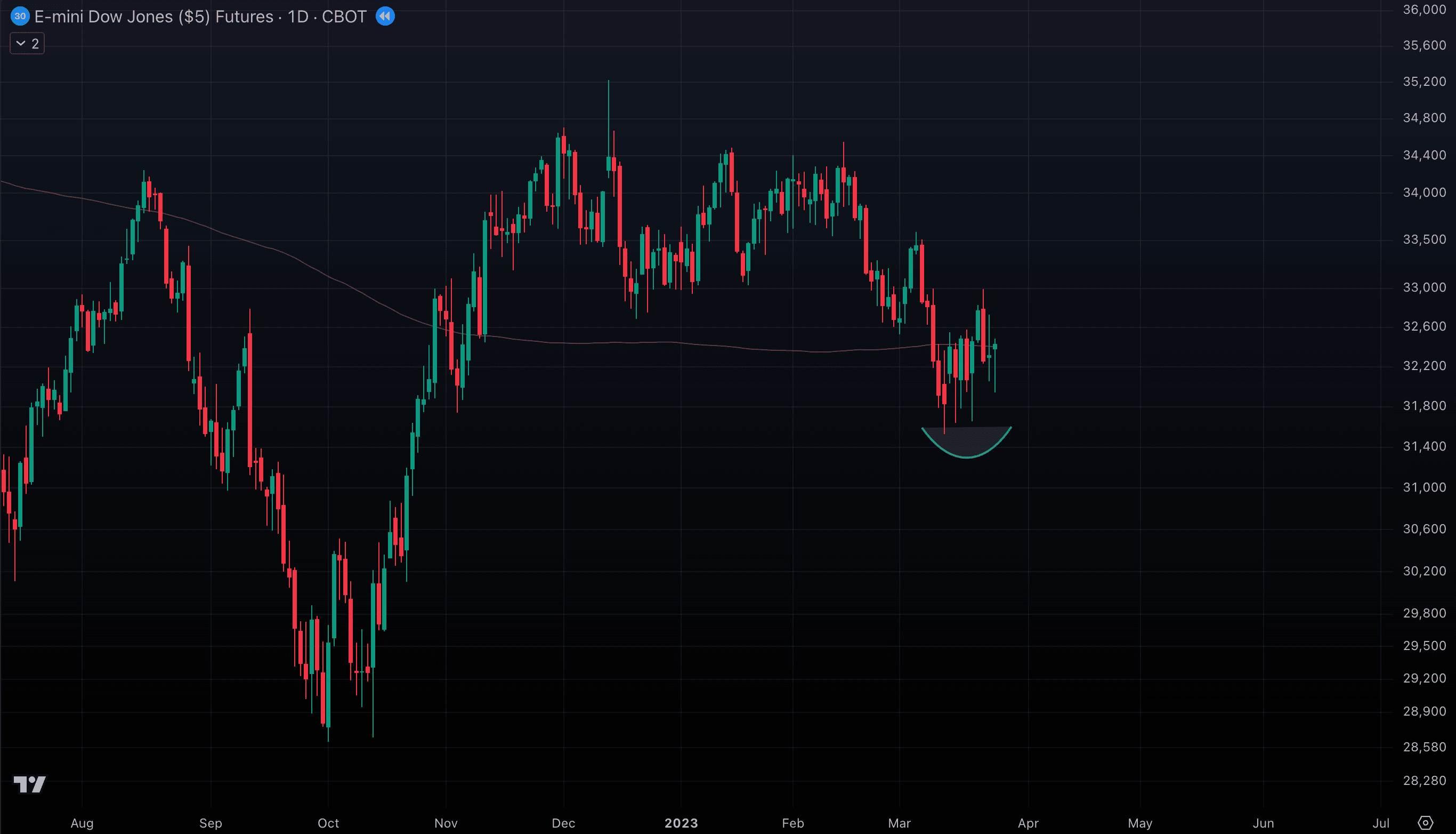The height and width of the screenshot is (834, 1456).
Task: Click the Dec label on time axis
Action: [x=563, y=823]
